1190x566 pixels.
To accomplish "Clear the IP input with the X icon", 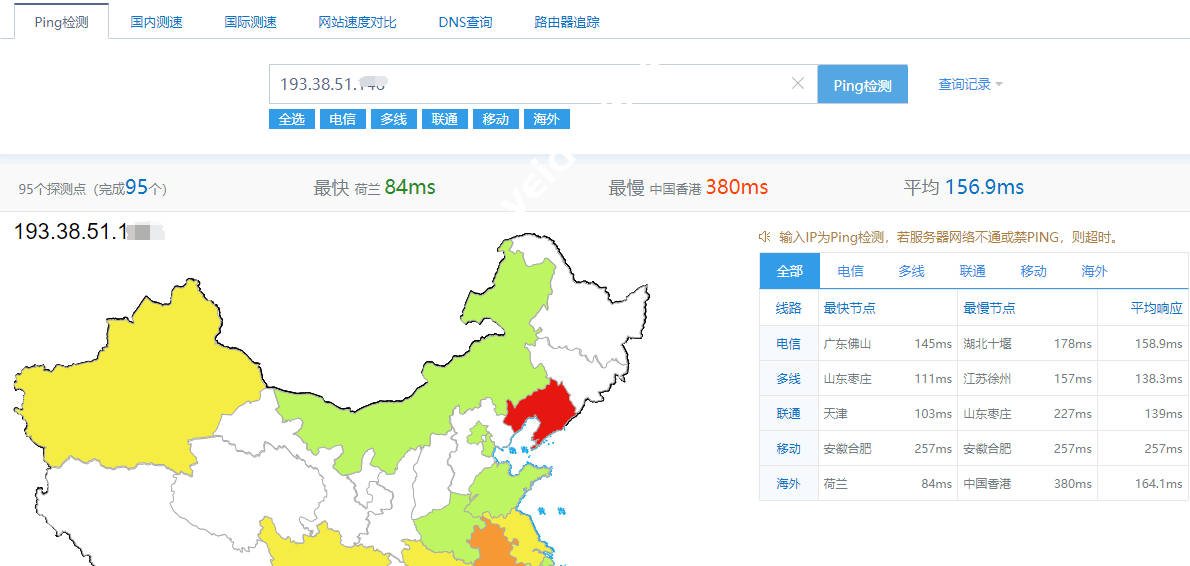I will click(x=798, y=83).
